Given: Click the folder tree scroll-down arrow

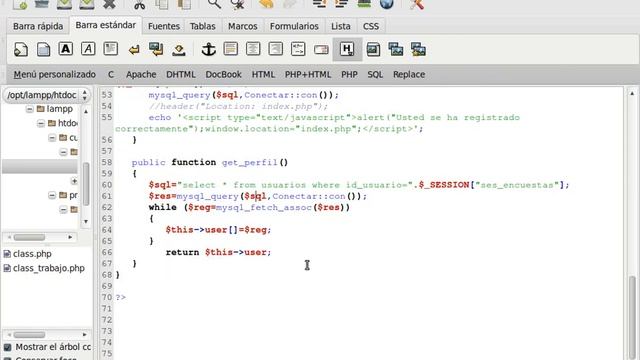Looking at the screenshot, I should [86, 222].
